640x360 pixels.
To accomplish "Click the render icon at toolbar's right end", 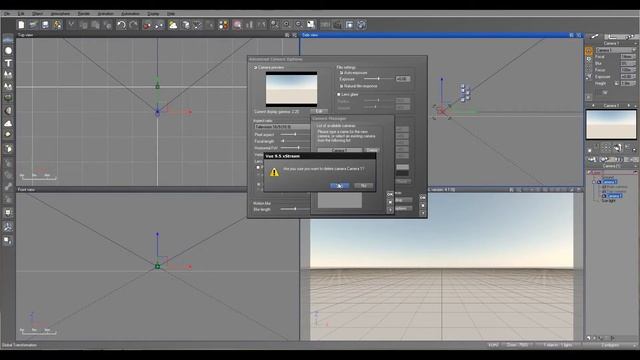I will (361, 25).
